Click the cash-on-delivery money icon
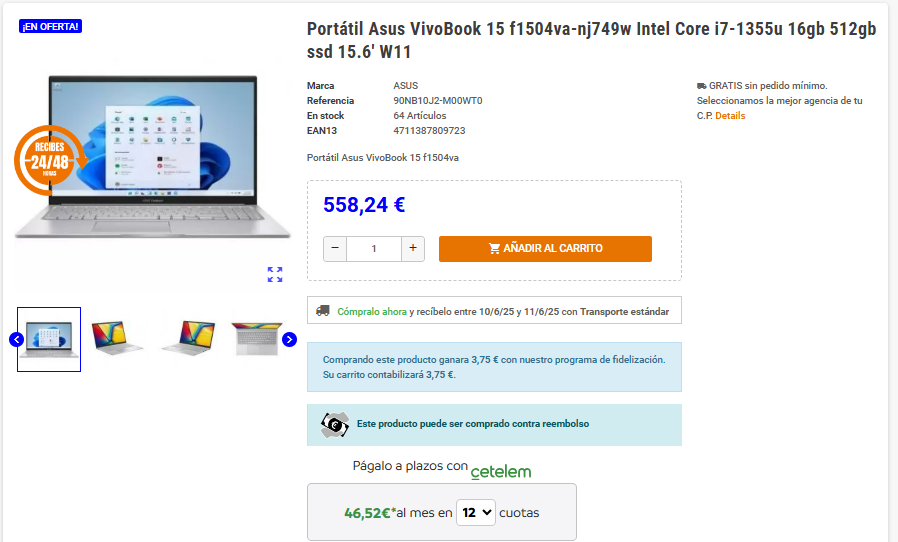Viewport: 898px width, 542px height. coord(335,425)
